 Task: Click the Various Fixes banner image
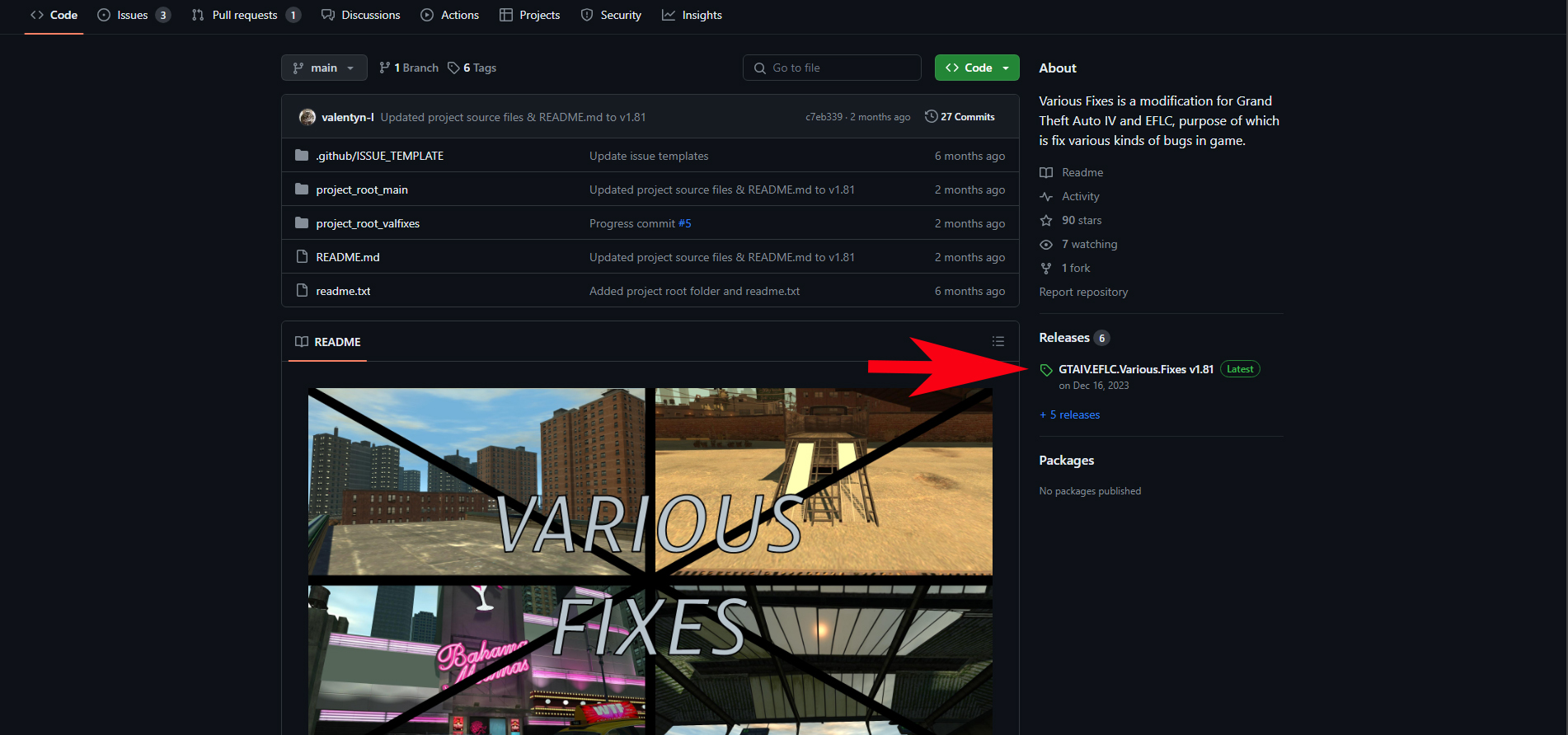[650, 561]
